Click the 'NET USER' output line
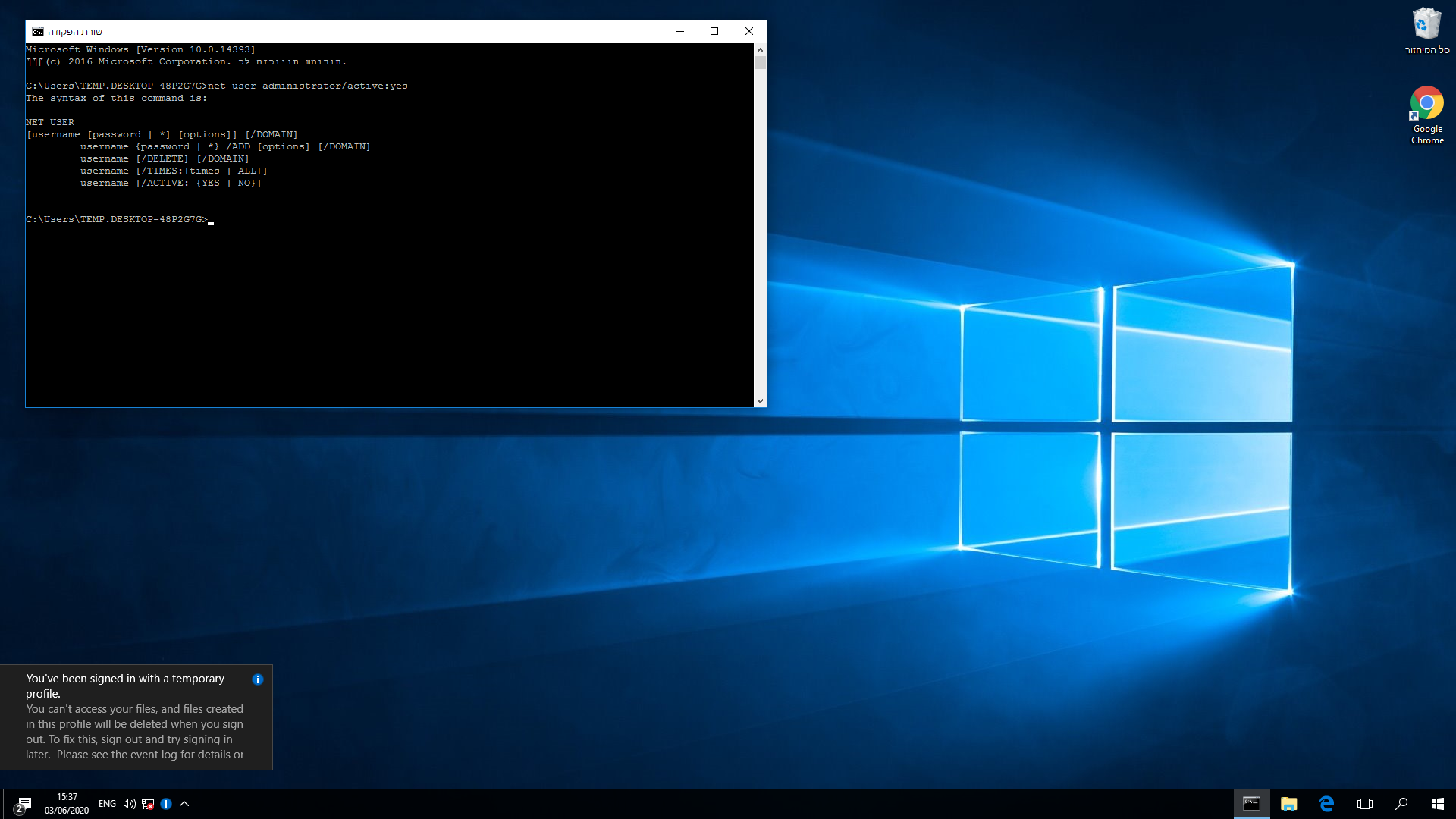Screen dimensions: 1456x819 pyautogui.click(x=50, y=122)
